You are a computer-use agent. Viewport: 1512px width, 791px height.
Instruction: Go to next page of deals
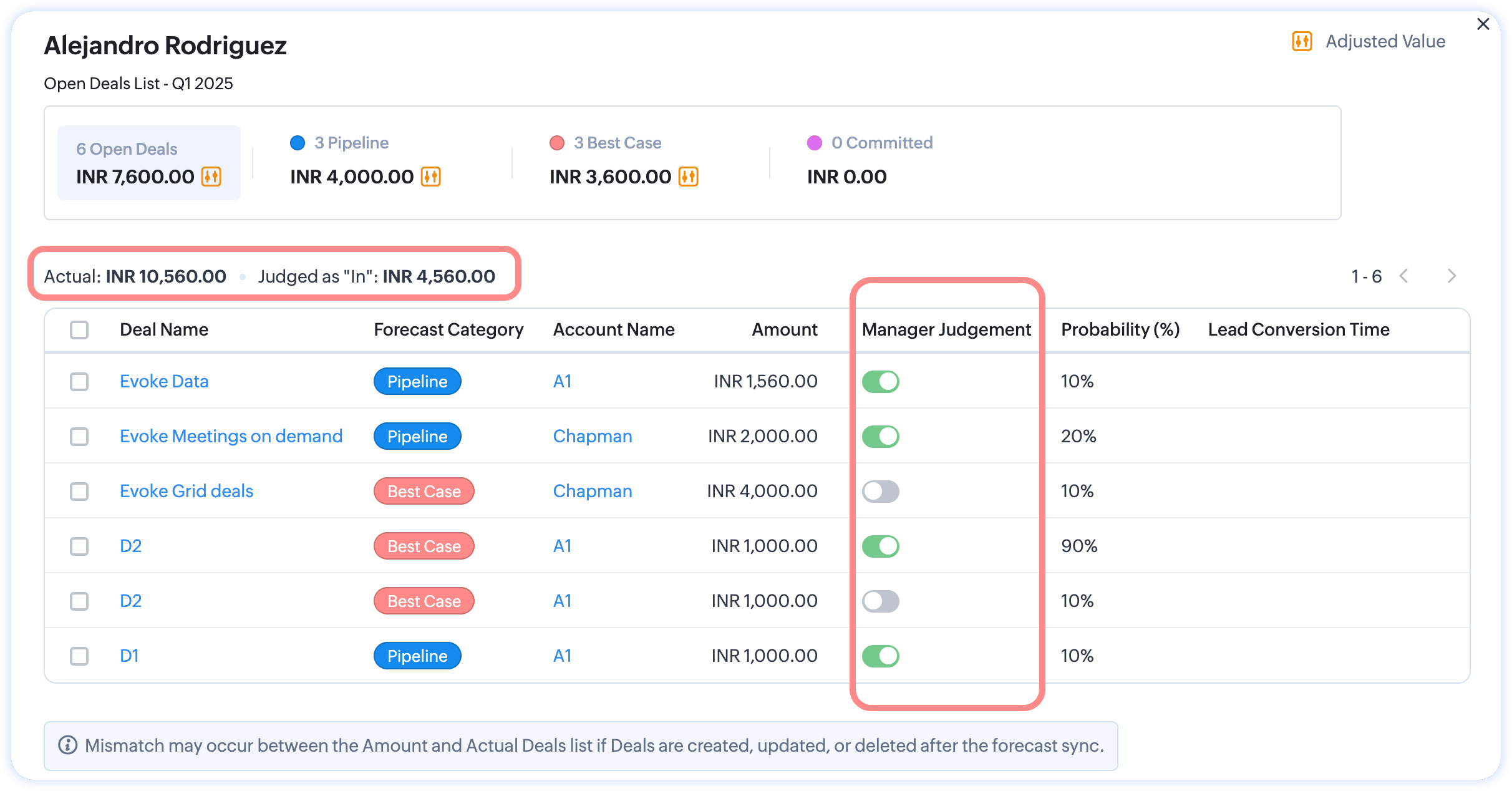tap(1451, 276)
